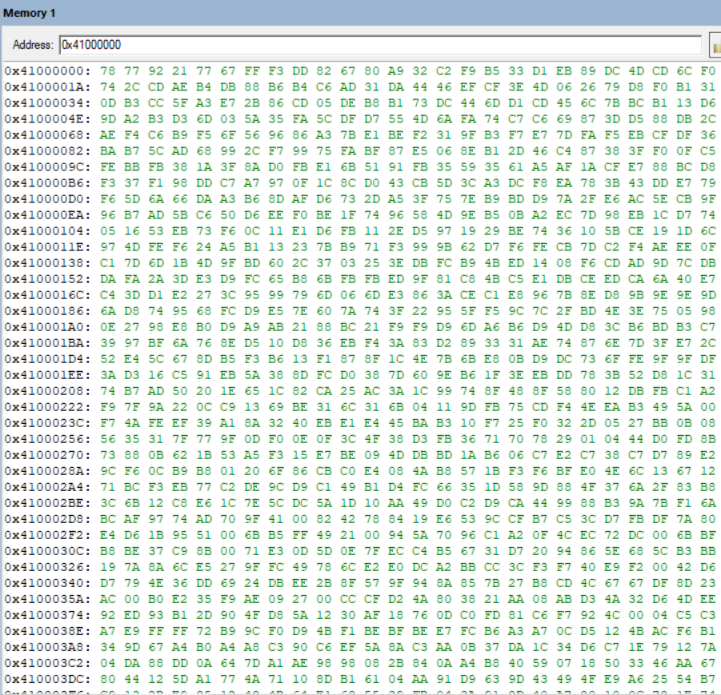Select the row address 0x41000340:
Image resolution: width=721 pixels, height=695 pixels.
48,583
